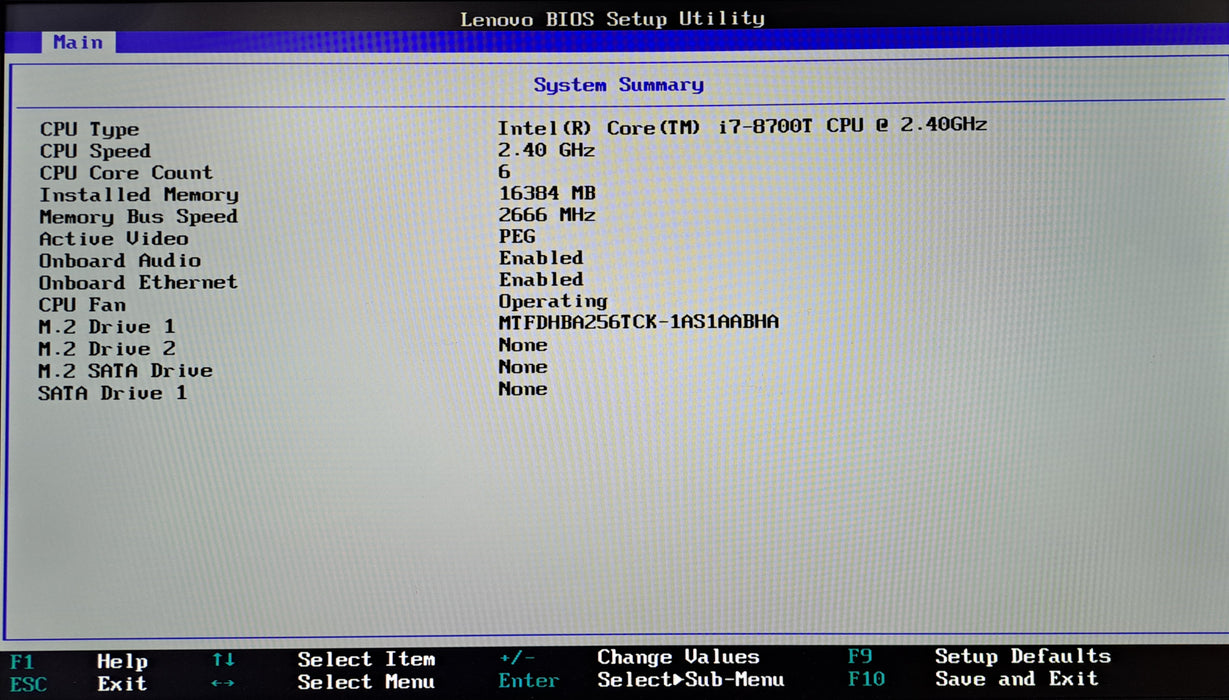Click the F10 key hint

(866, 680)
